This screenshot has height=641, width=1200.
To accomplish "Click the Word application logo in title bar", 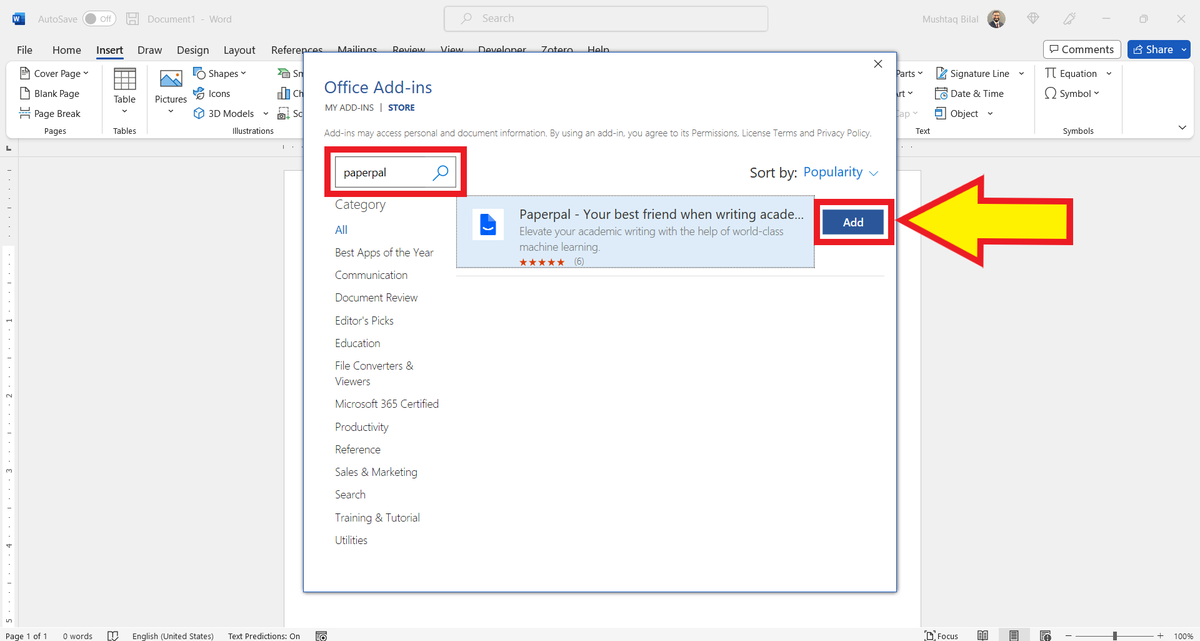I will [x=18, y=18].
